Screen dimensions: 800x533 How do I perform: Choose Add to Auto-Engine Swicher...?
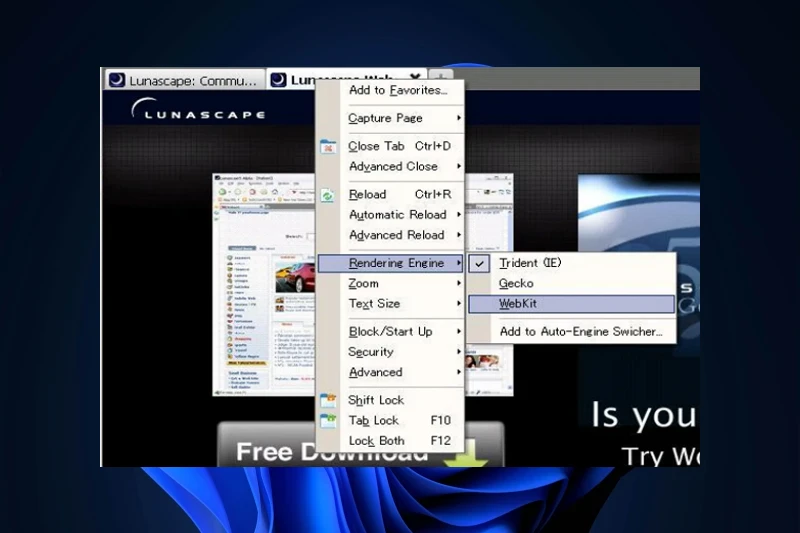(x=572, y=332)
